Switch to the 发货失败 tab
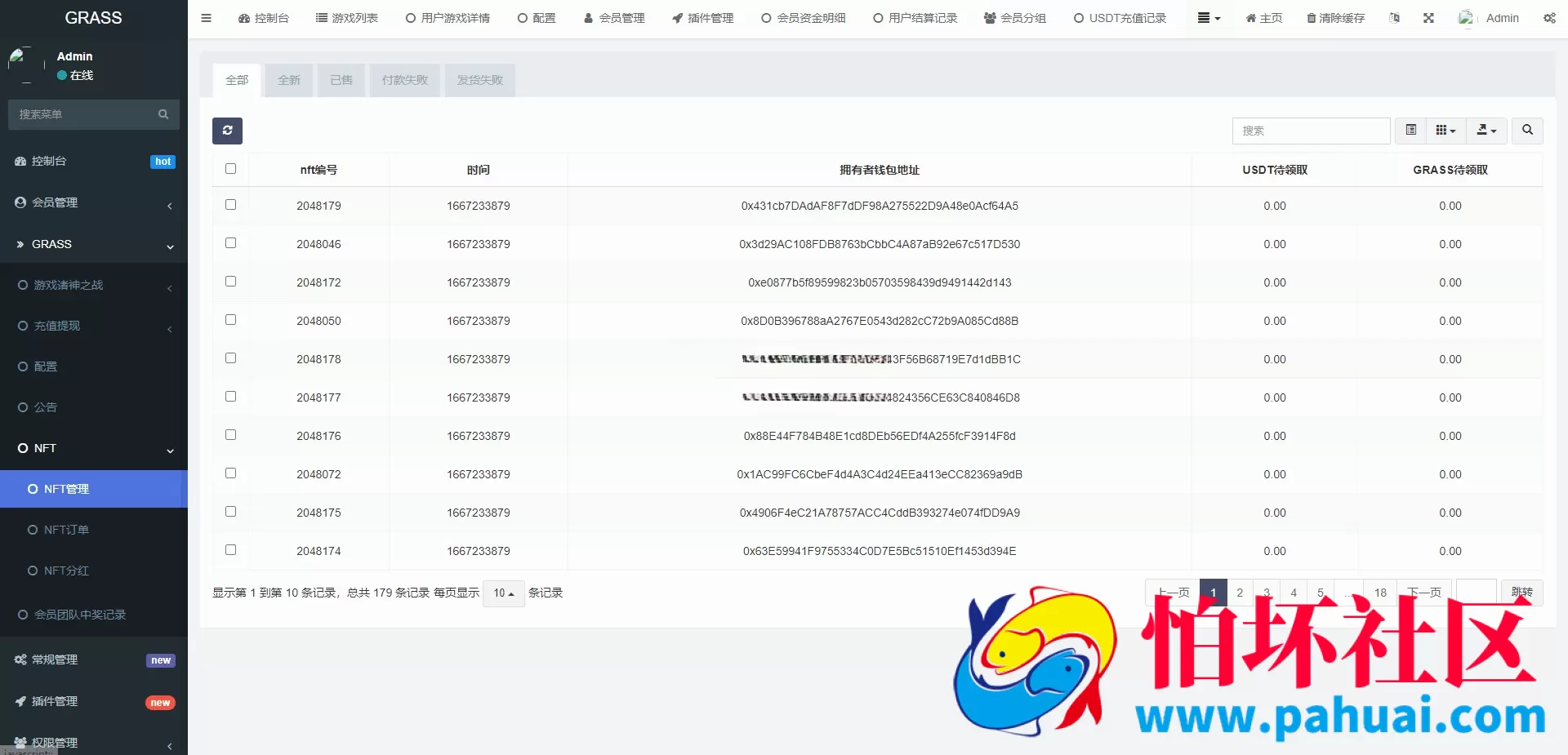The image size is (1568, 755). [480, 80]
